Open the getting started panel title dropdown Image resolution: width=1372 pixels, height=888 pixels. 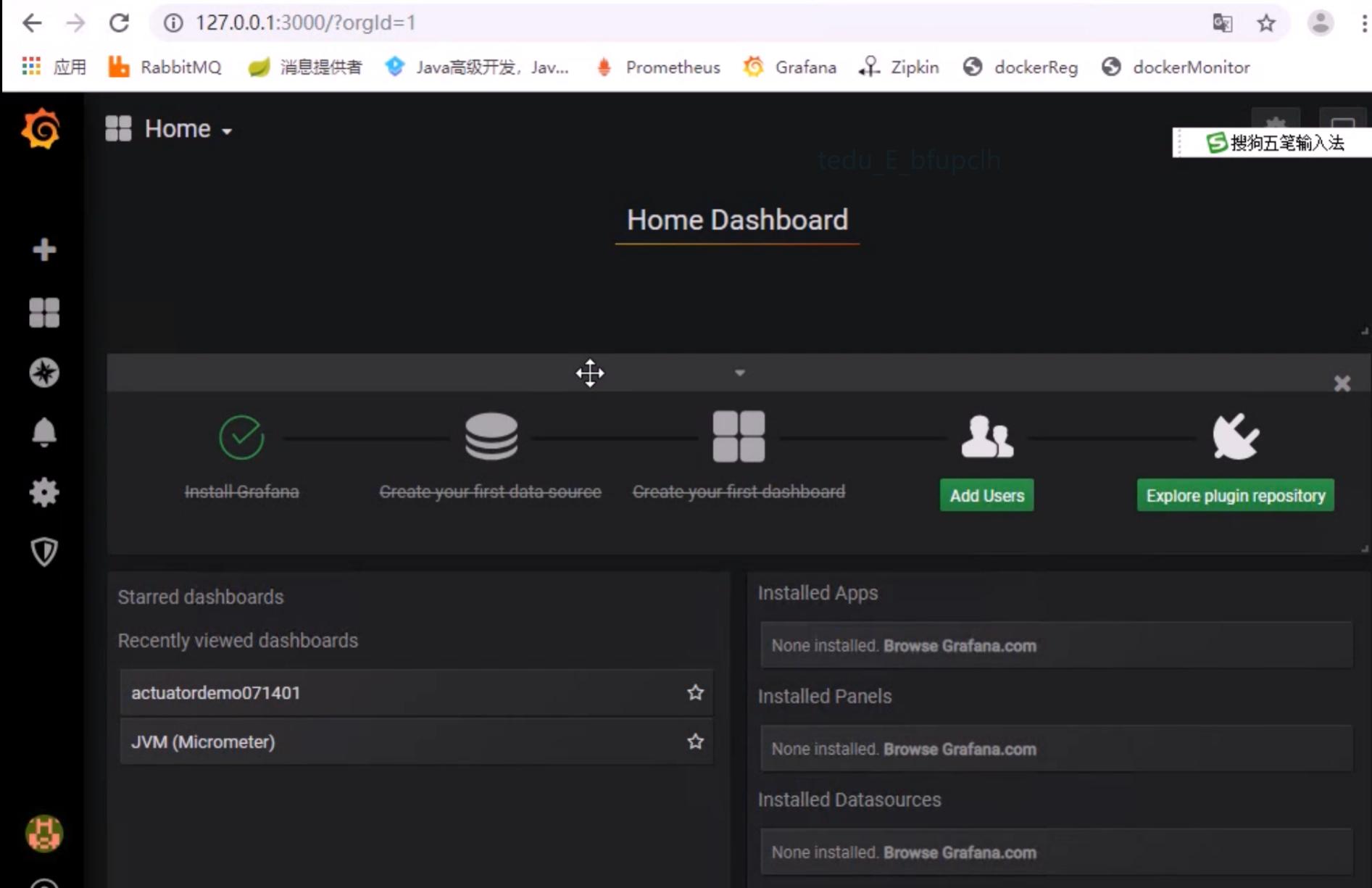point(739,373)
